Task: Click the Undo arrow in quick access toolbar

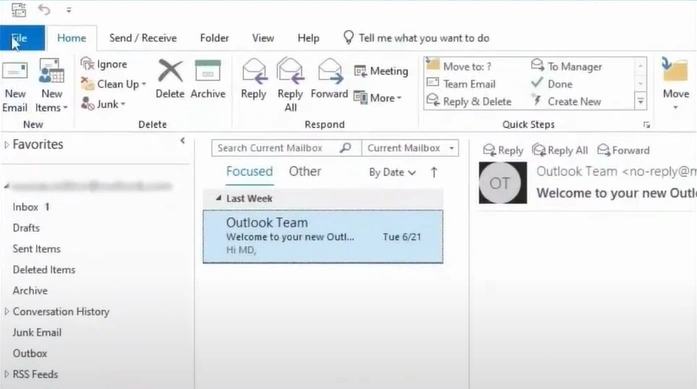Action: tap(44, 10)
